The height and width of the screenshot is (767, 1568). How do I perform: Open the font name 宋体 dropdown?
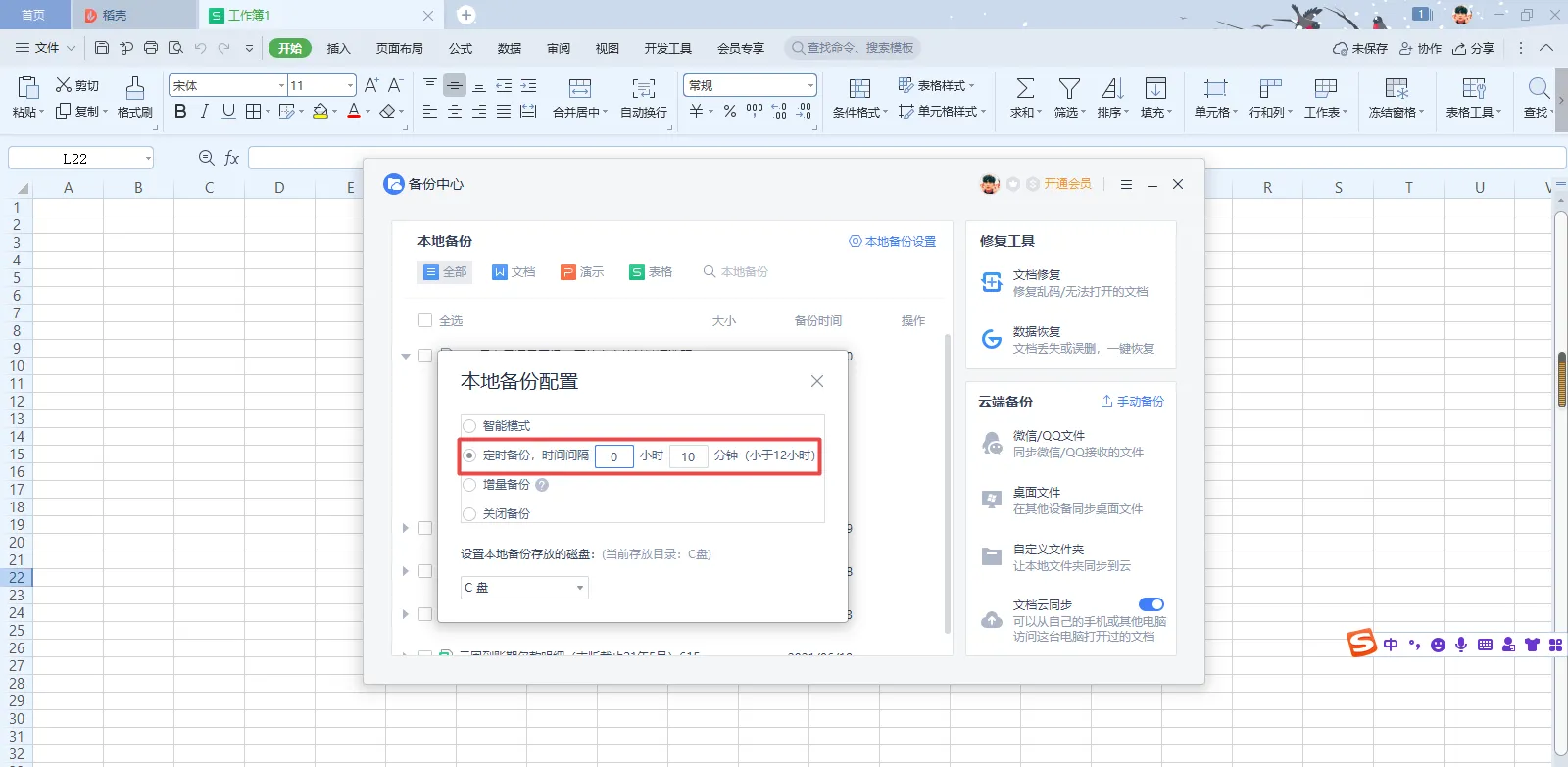click(x=282, y=85)
